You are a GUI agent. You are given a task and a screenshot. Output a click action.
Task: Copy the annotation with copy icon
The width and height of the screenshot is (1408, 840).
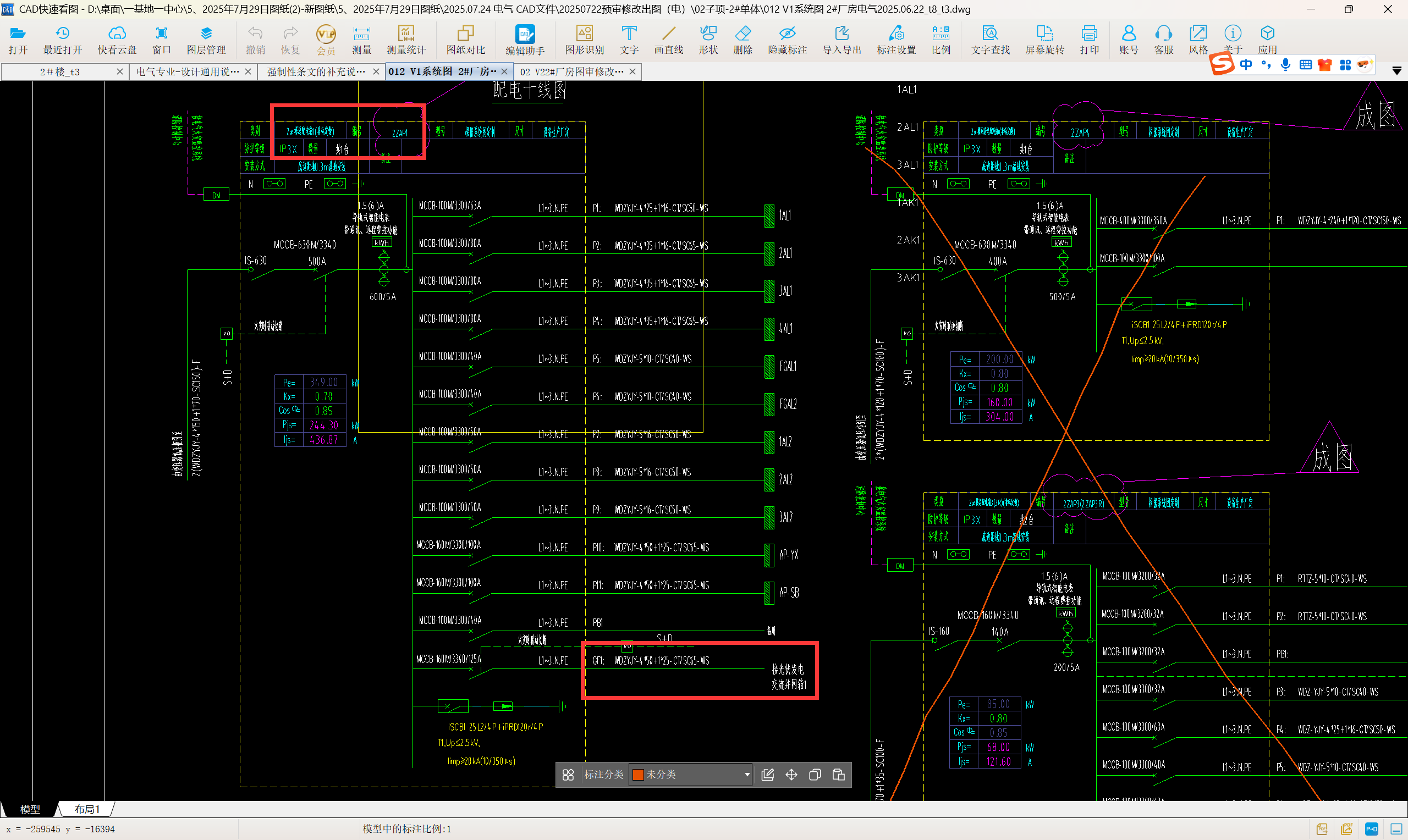tap(815, 775)
